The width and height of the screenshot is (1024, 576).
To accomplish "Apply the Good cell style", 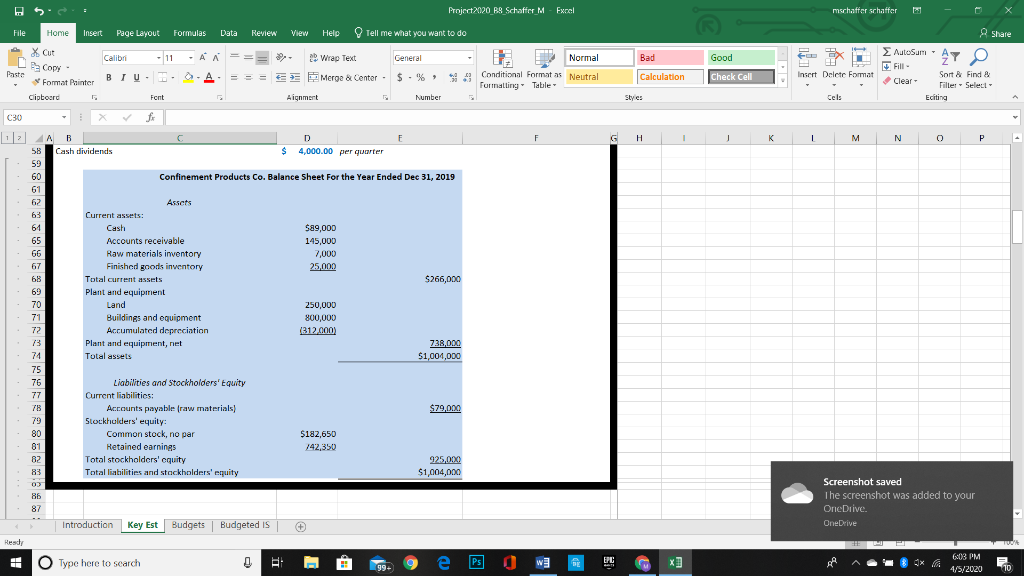I will tap(741, 58).
